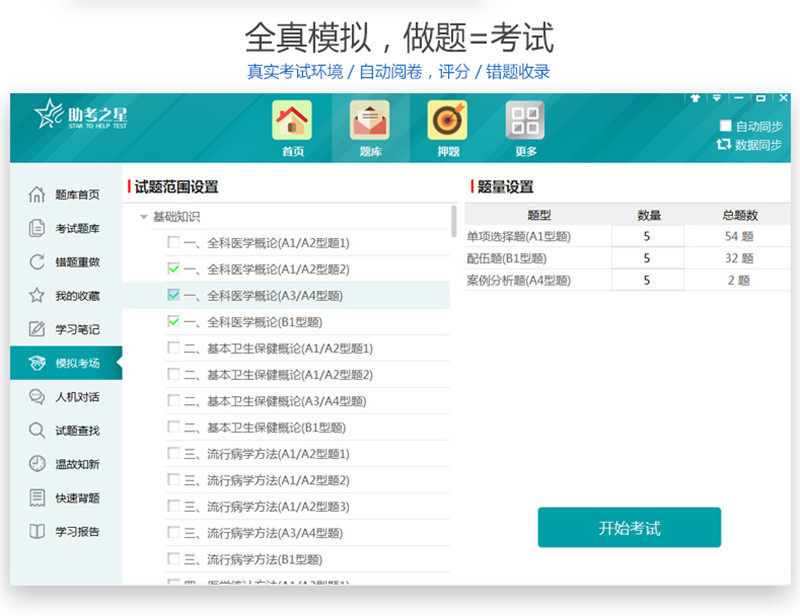
Task: Check 流行病学方法(B1型题)
Action: pyautogui.click(x=173, y=559)
